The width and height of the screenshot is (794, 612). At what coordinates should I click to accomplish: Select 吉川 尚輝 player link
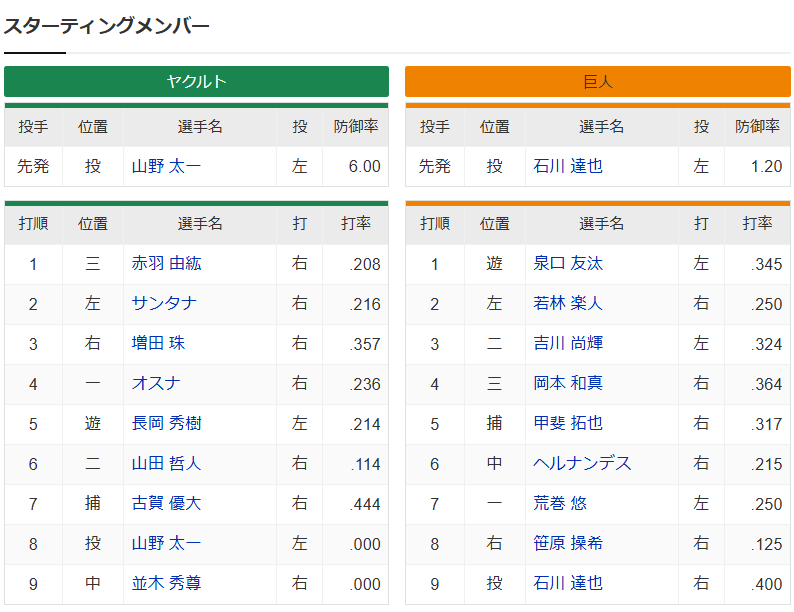[x=568, y=344]
